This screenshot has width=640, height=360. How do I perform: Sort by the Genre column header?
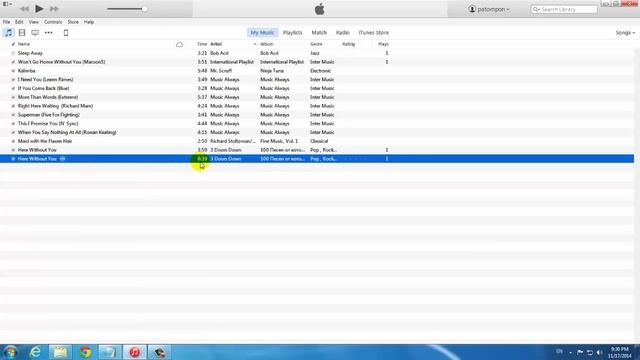tap(316, 44)
